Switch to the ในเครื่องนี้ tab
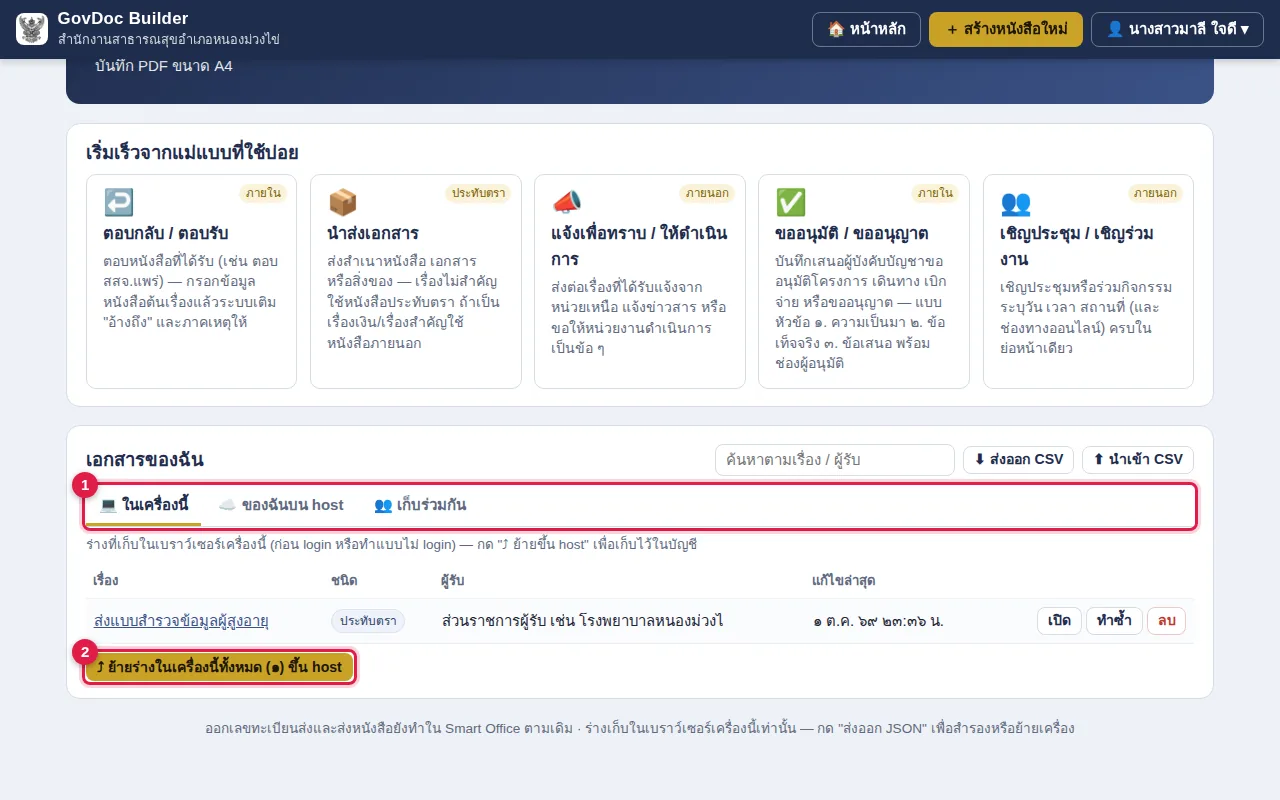Screen dimensions: 1280x800 click(x=143, y=505)
